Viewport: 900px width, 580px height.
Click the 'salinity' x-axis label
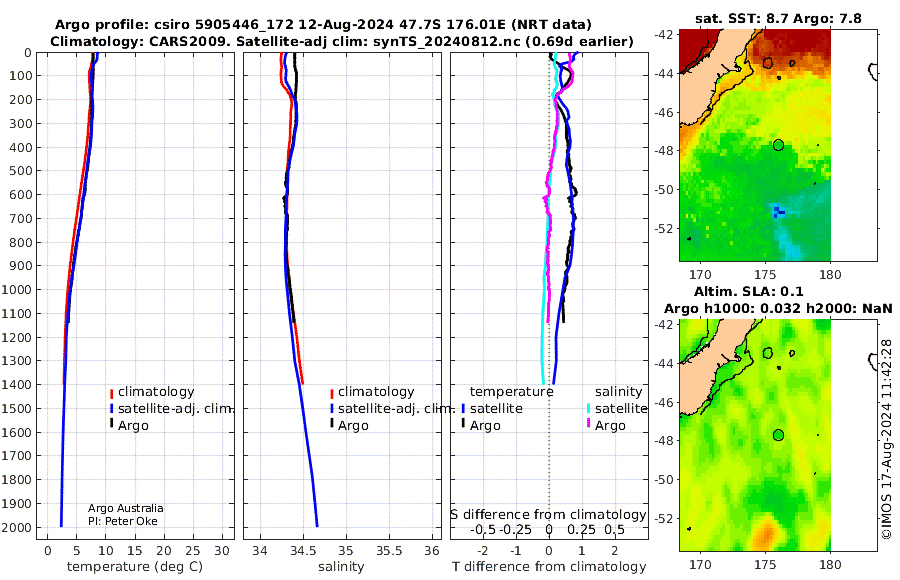[x=341, y=567]
